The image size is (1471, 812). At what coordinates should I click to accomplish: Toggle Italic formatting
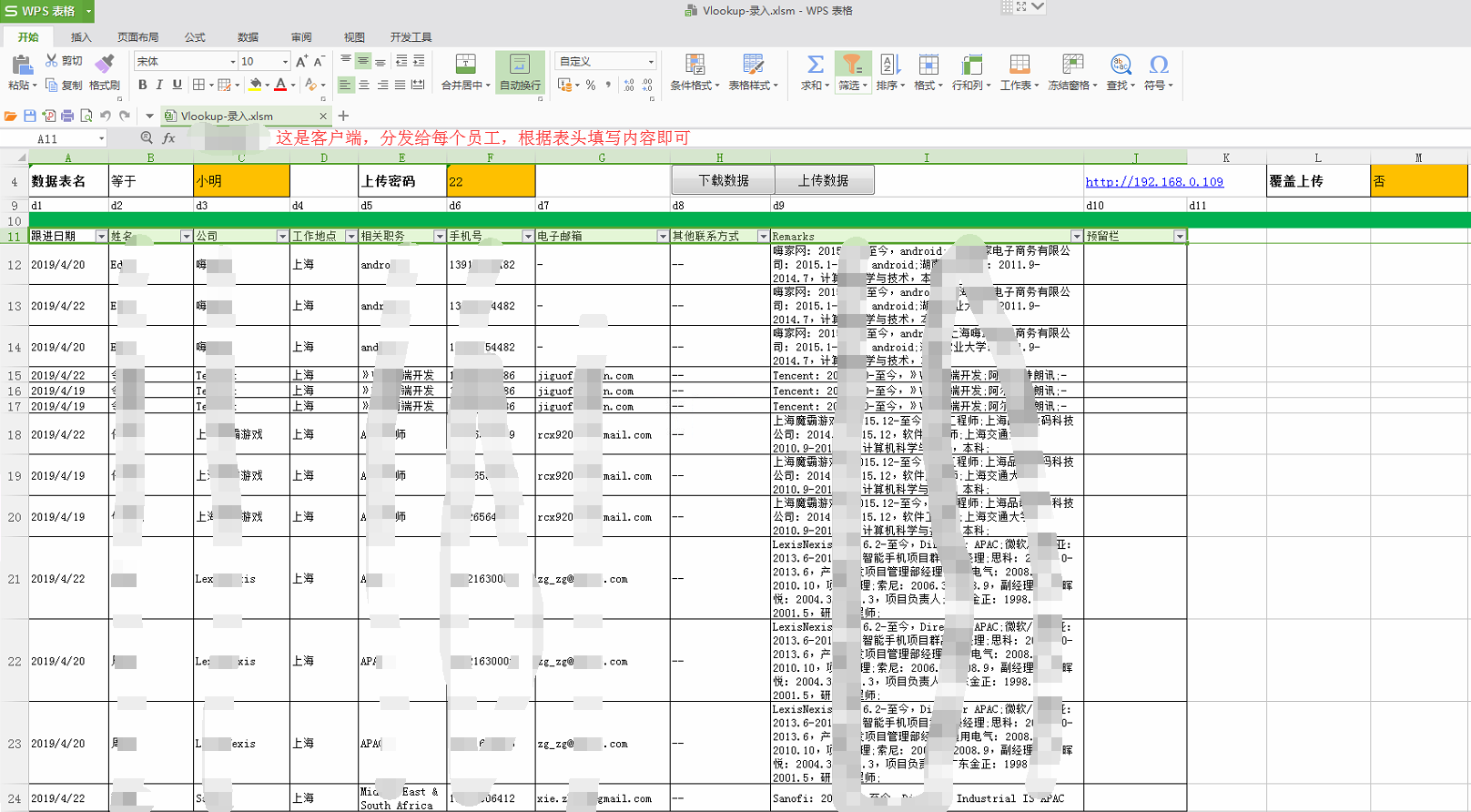click(x=159, y=85)
